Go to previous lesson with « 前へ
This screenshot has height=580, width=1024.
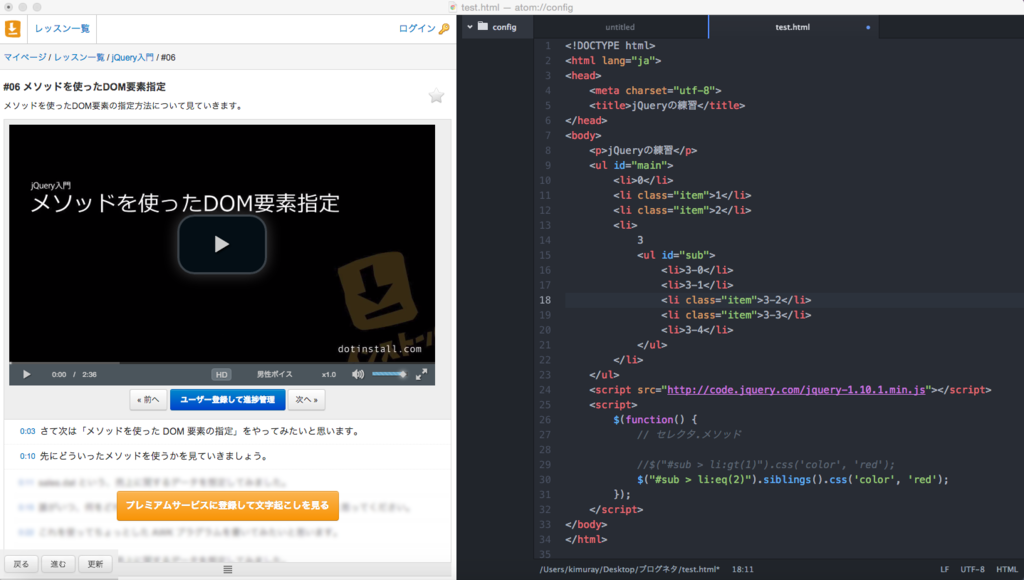(148, 400)
